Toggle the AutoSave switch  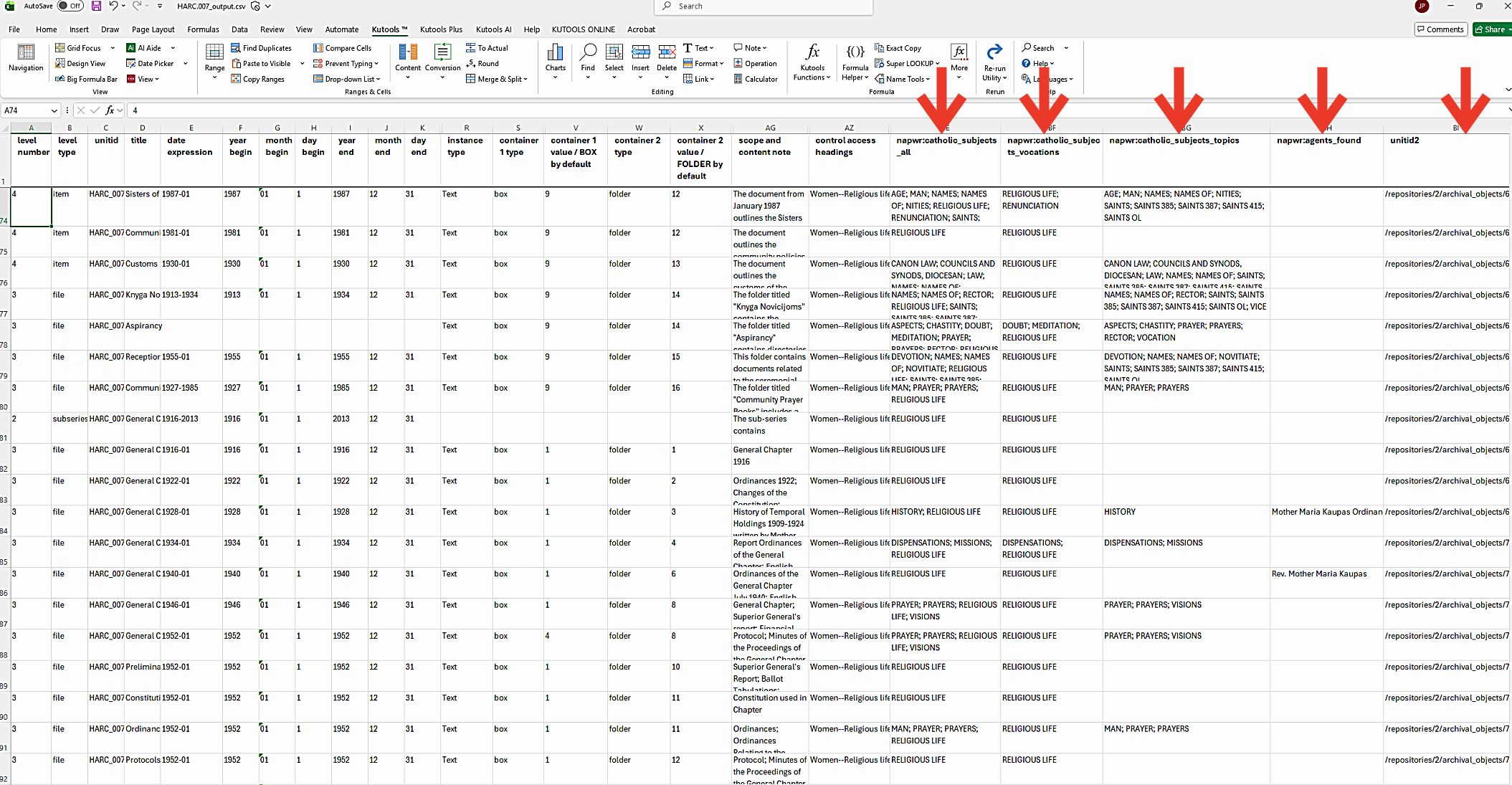(70, 6)
